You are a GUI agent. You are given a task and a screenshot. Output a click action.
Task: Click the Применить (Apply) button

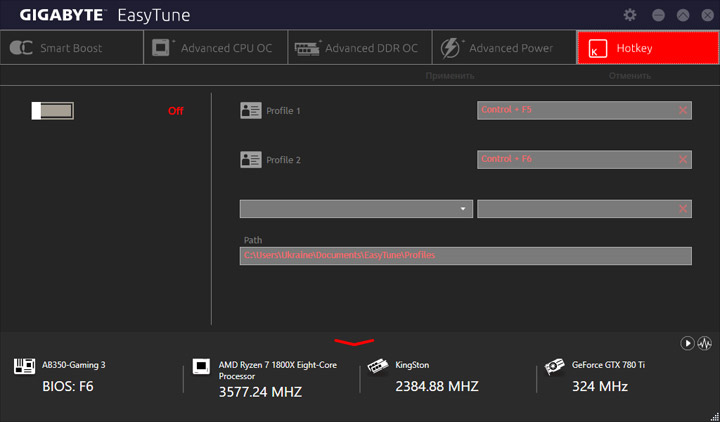(450, 76)
